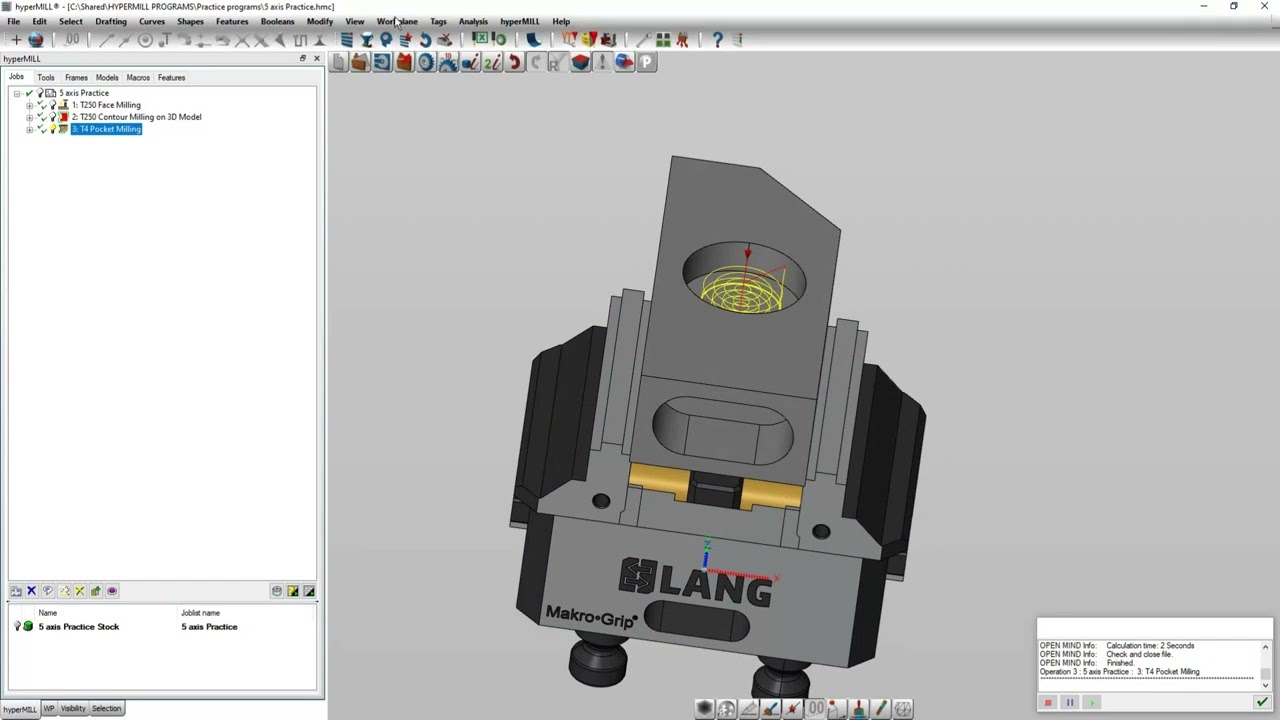
Task: Collapse the 5 axis Practice joblist node
Action: click(17, 93)
